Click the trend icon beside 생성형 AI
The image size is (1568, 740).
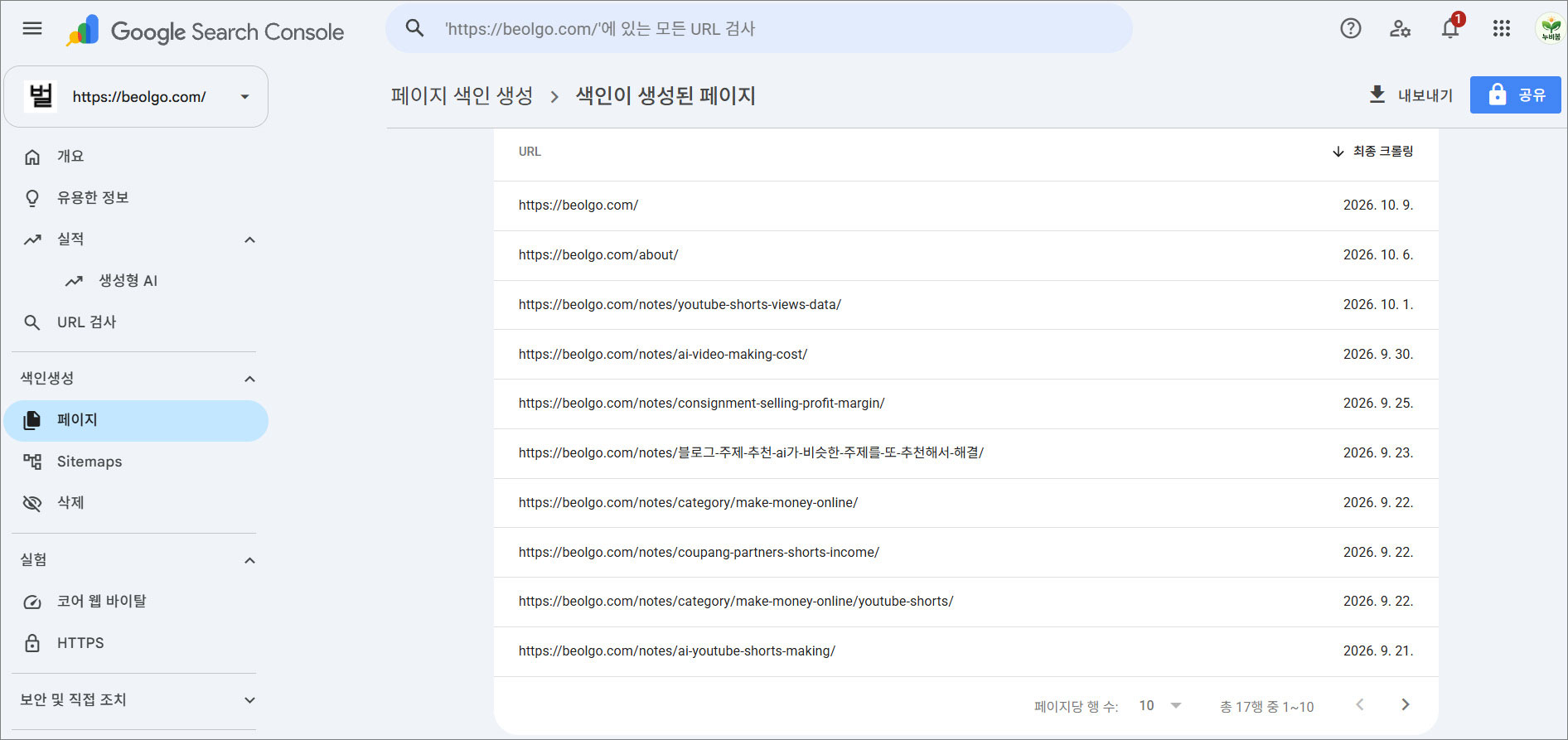[74, 281]
